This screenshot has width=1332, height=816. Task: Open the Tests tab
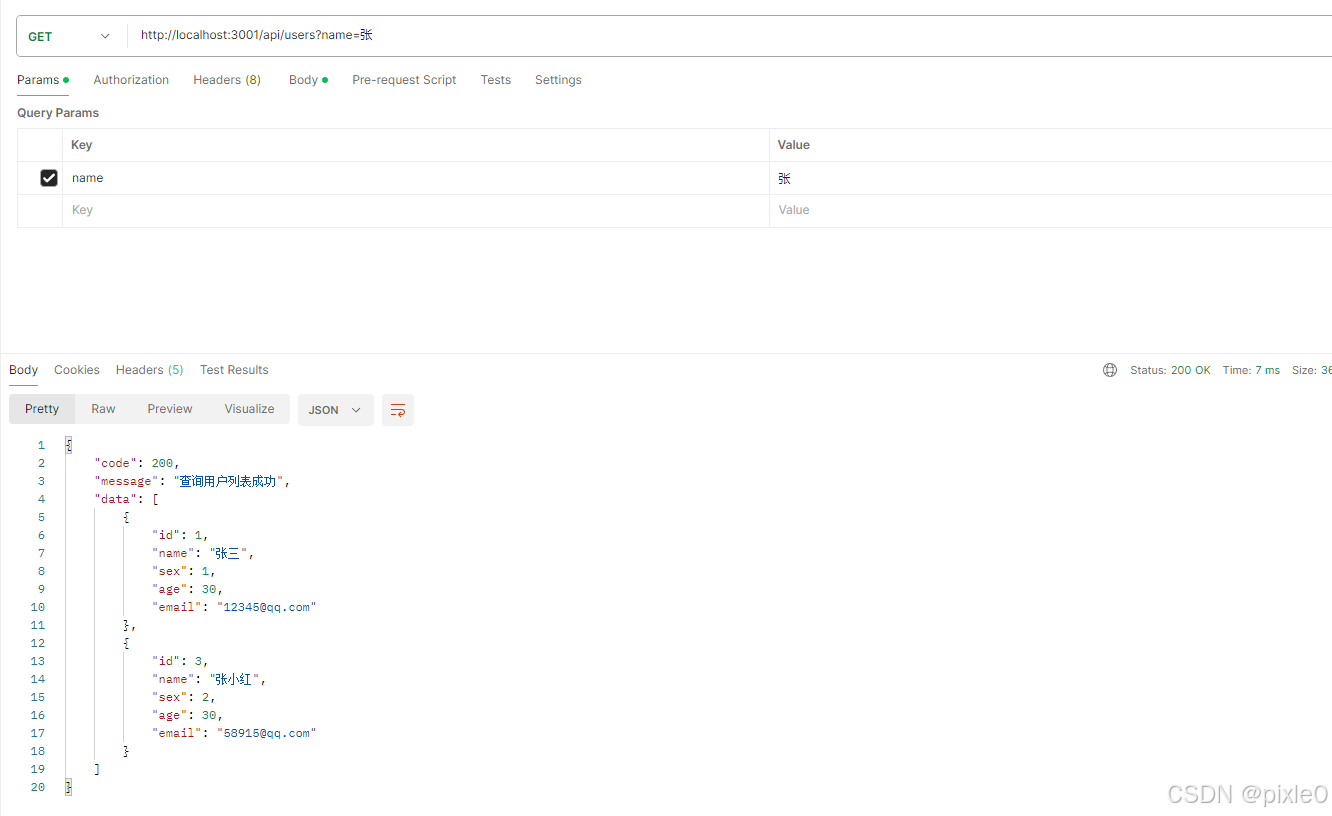tap(496, 80)
